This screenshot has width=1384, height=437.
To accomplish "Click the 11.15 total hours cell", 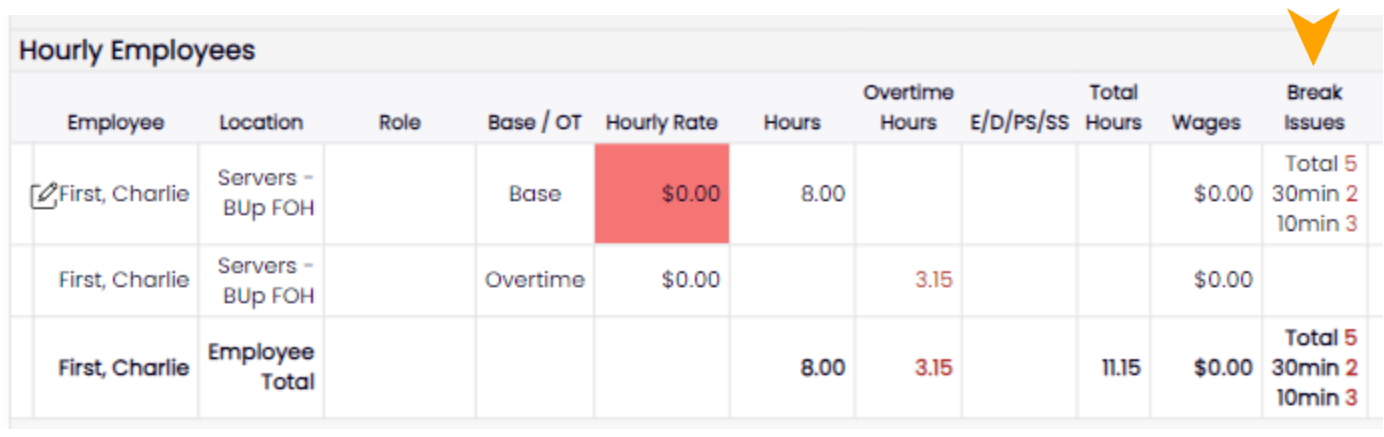I will click(x=1121, y=368).
